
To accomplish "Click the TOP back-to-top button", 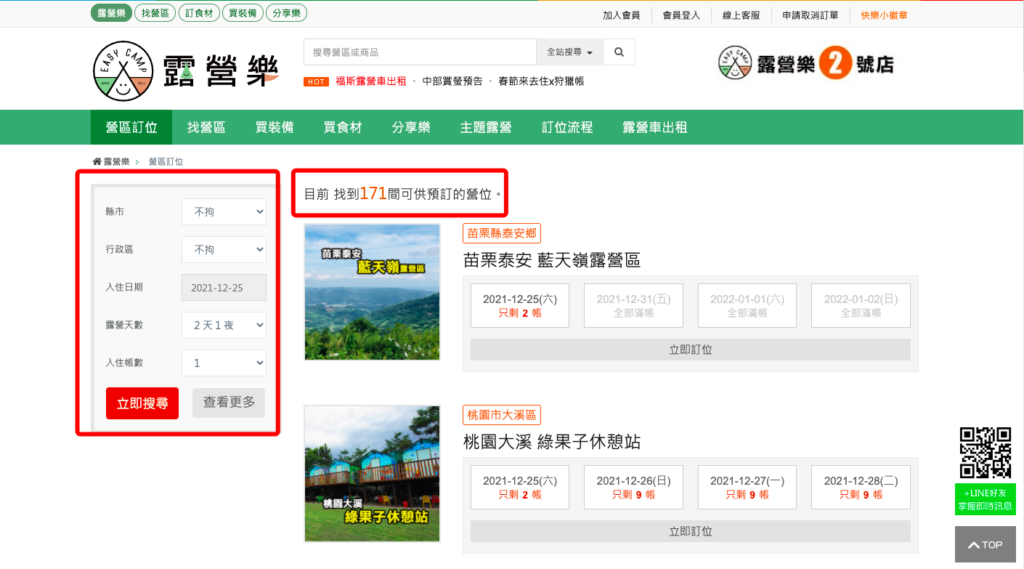I will (x=985, y=544).
